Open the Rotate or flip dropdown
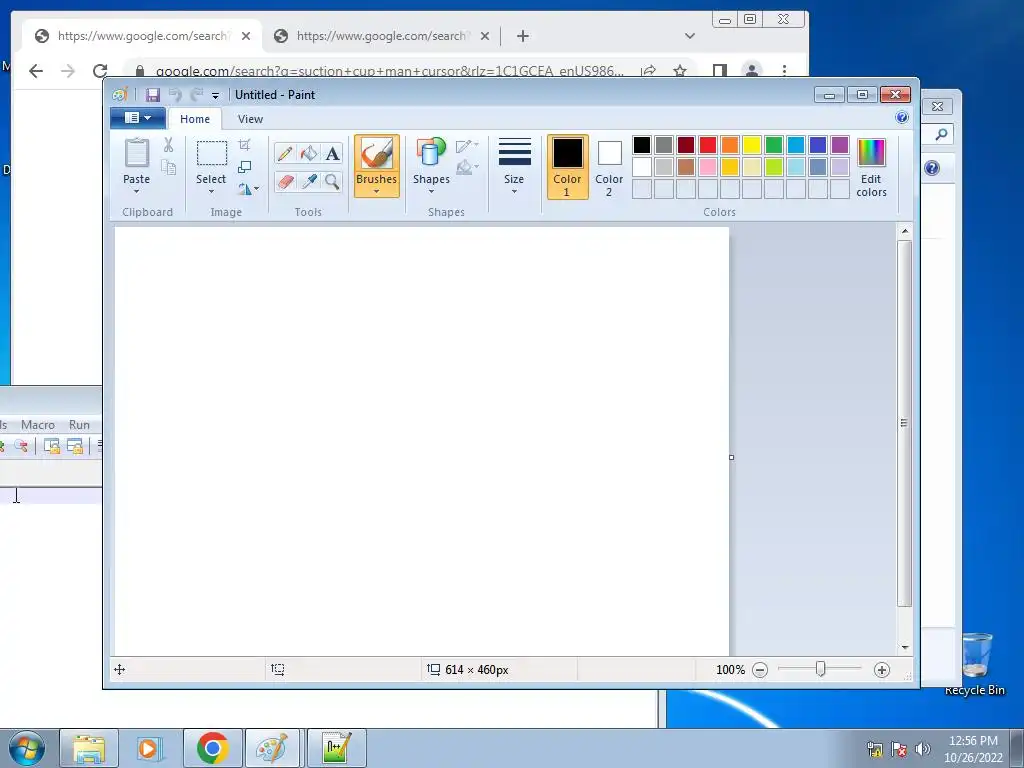The width and height of the screenshot is (1024, 768). pyautogui.click(x=248, y=189)
